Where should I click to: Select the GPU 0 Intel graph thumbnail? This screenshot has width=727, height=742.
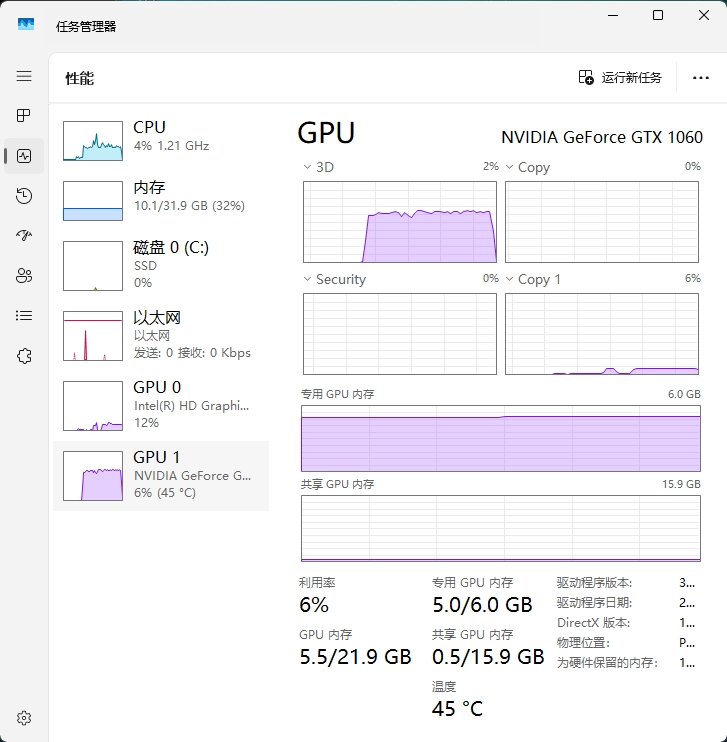tap(93, 405)
